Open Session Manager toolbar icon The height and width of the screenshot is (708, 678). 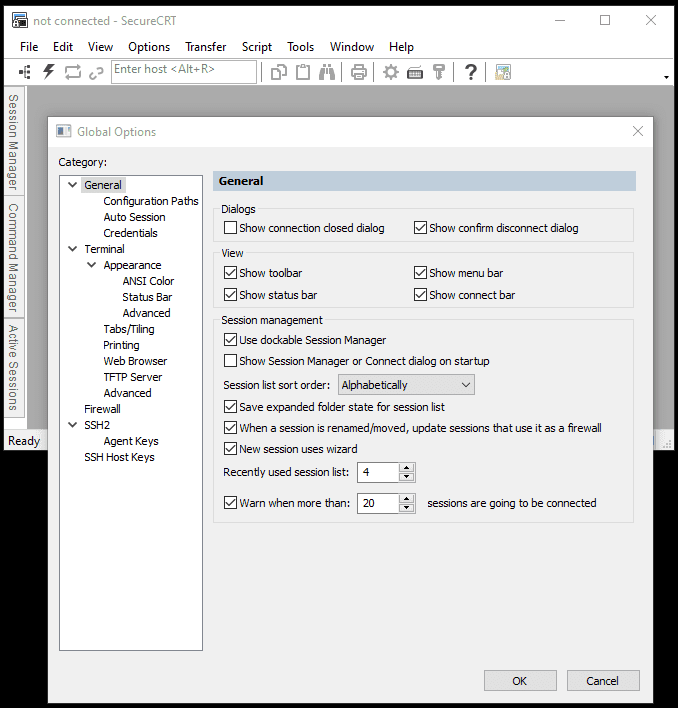coord(25,72)
